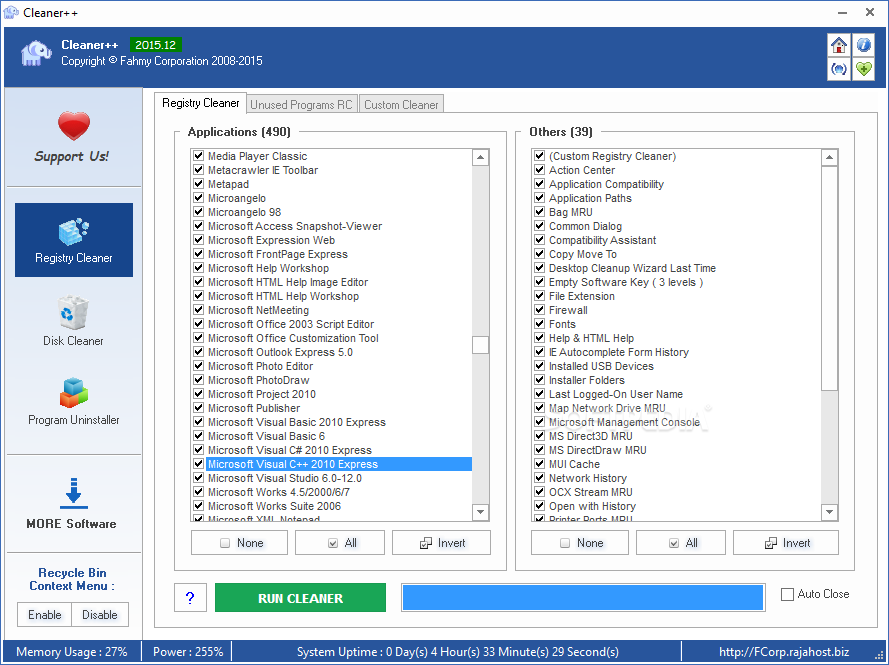Image resolution: width=889 pixels, height=665 pixels.
Task: Click None button under Others list
Action: [x=579, y=543]
